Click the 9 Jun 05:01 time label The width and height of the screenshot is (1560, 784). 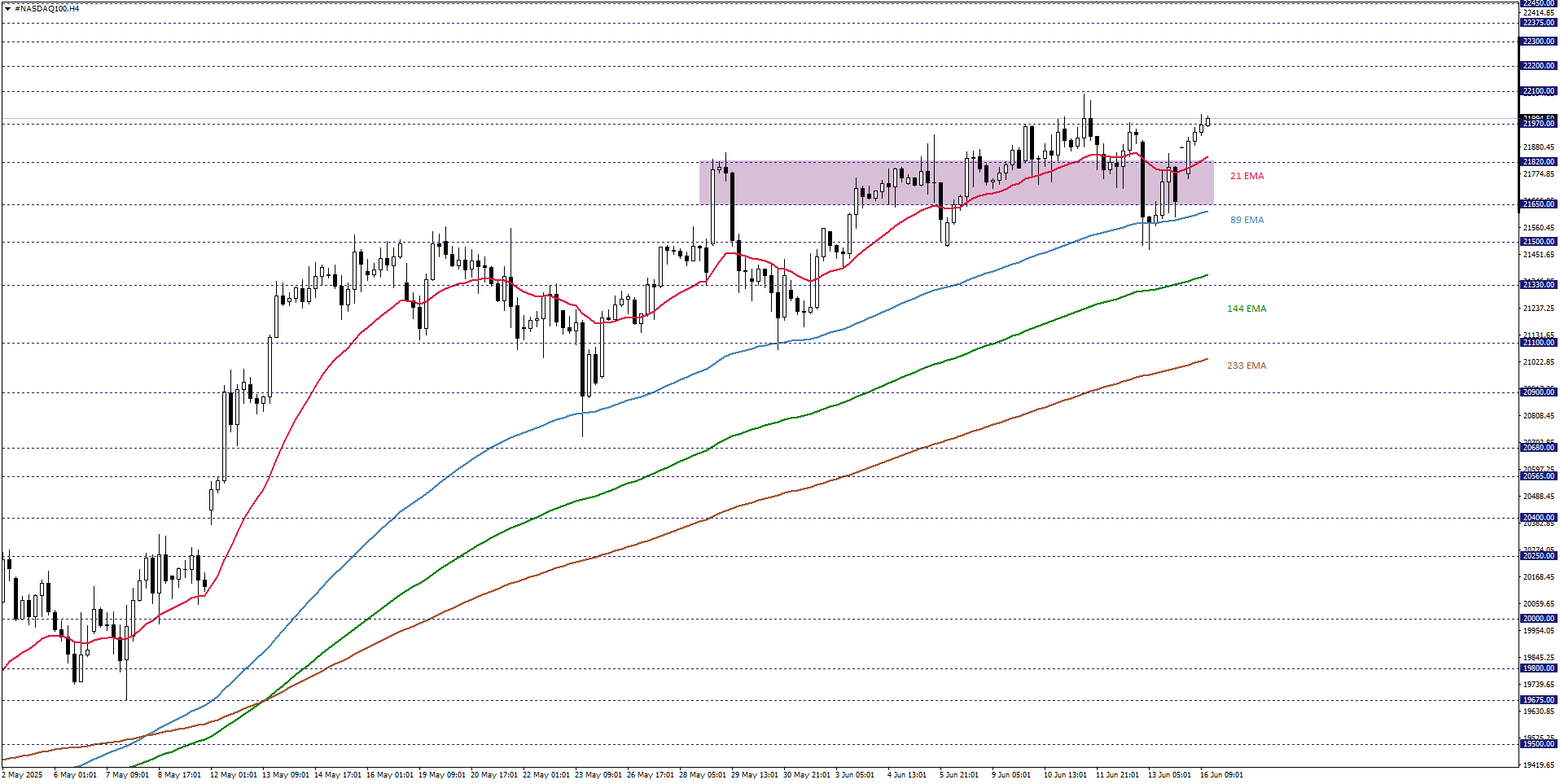click(x=1011, y=775)
